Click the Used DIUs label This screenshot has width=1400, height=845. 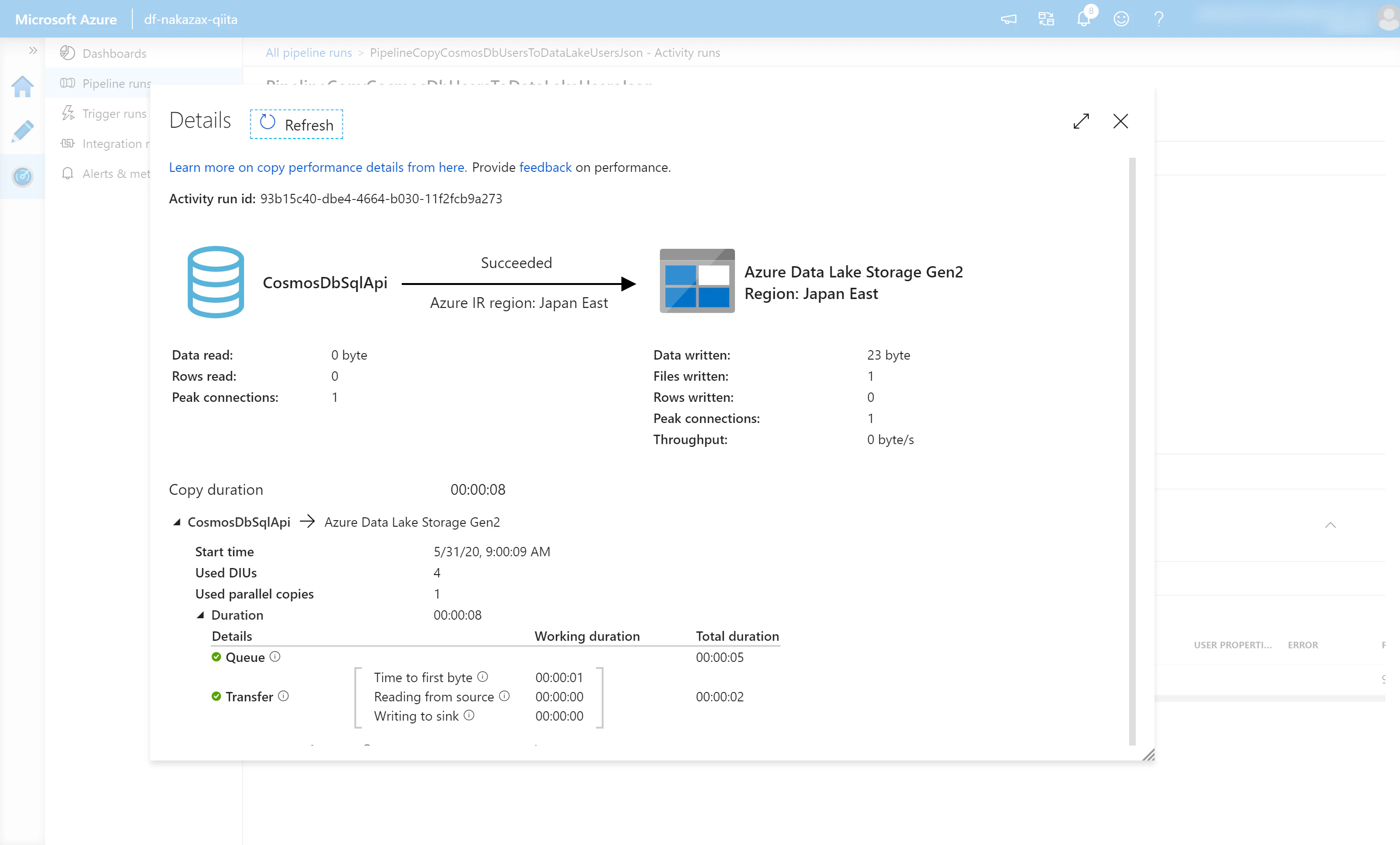[226, 572]
